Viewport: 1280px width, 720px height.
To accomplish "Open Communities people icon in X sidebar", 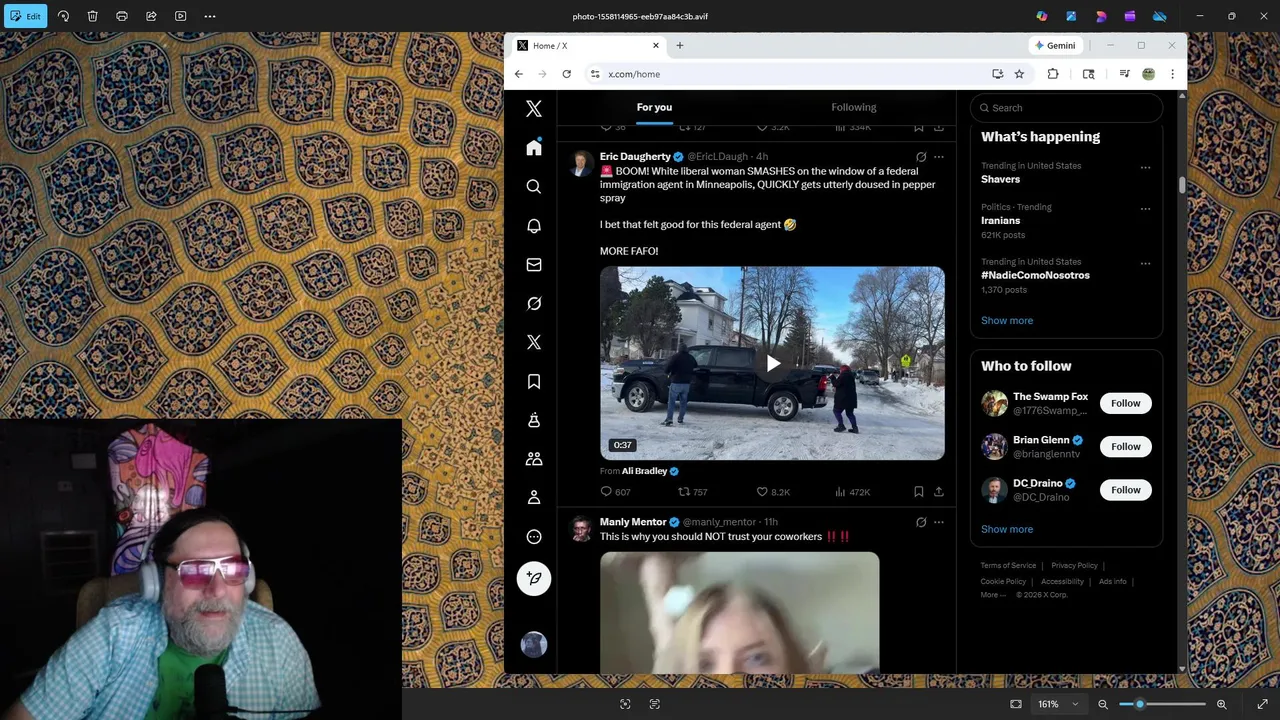I will (534, 459).
